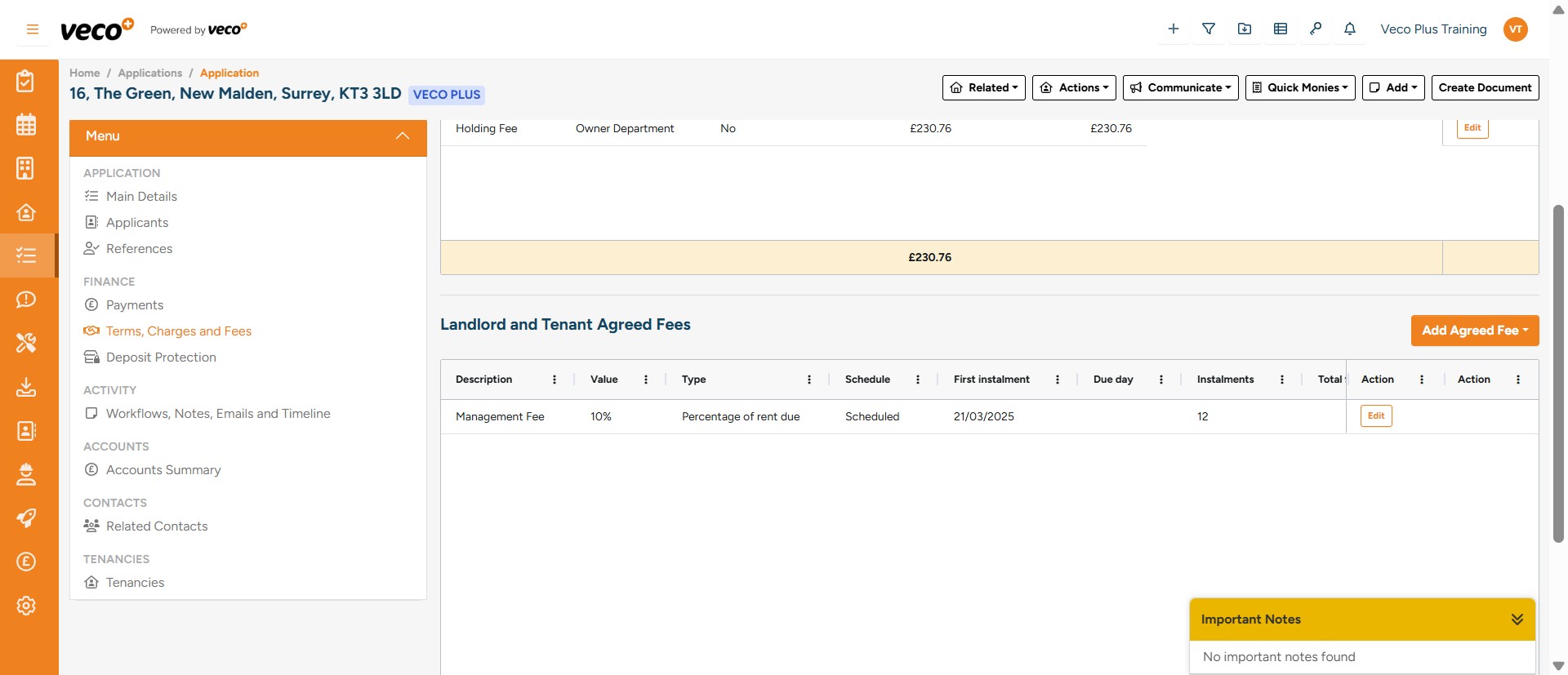This screenshot has width=1568, height=675.
Task: Click the Create Document button
Action: (1485, 88)
